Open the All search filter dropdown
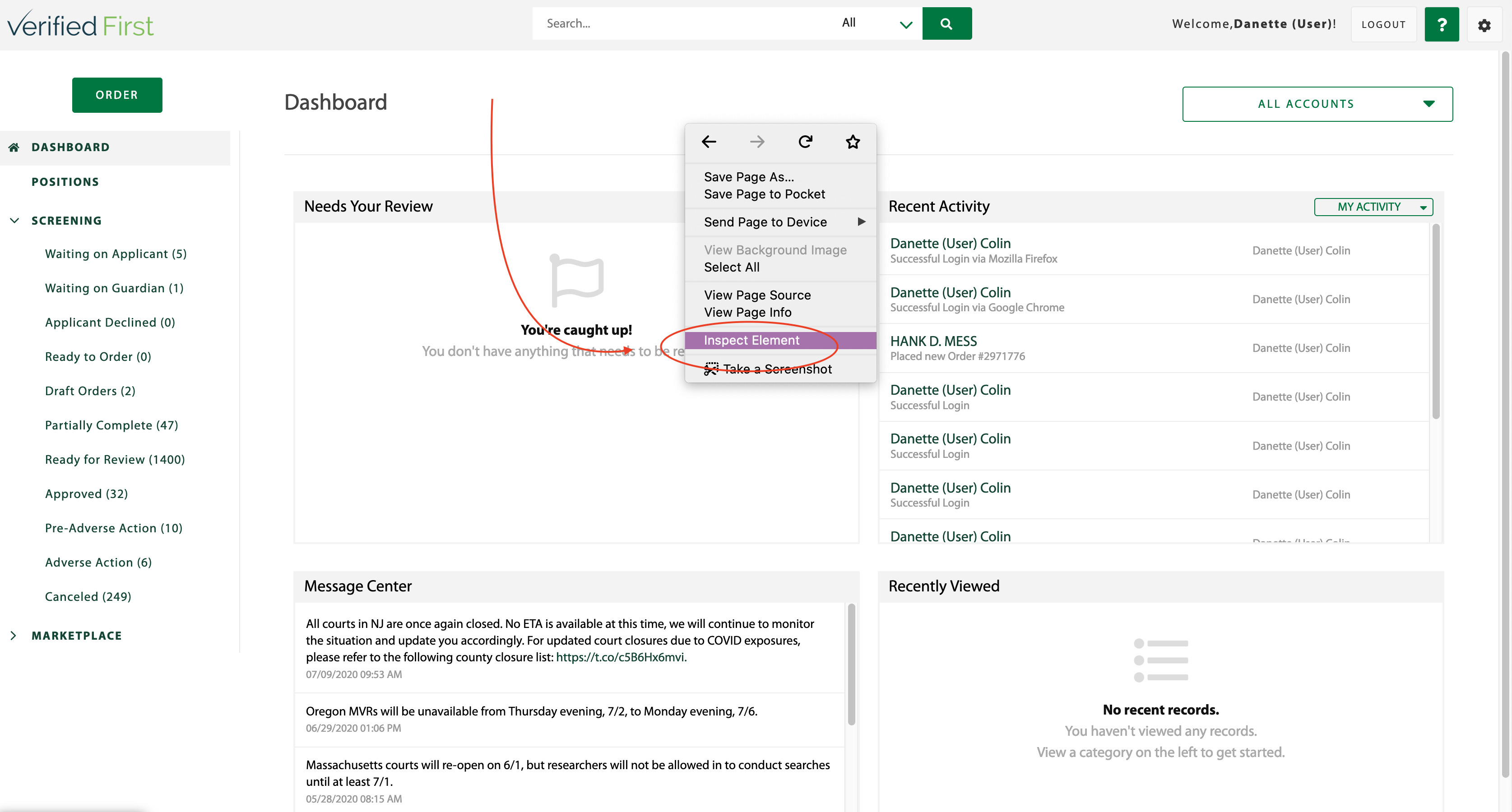 (x=877, y=23)
